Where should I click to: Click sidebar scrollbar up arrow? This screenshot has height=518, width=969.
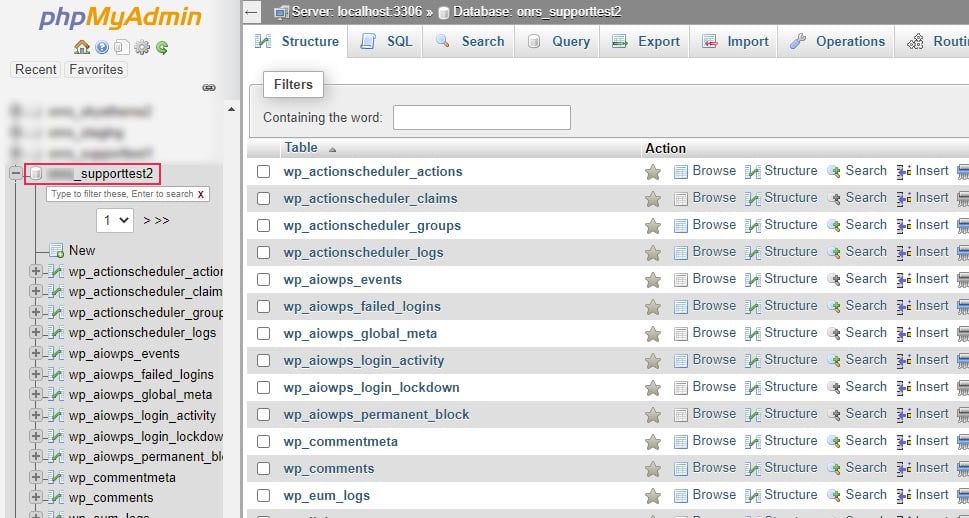[x=231, y=109]
